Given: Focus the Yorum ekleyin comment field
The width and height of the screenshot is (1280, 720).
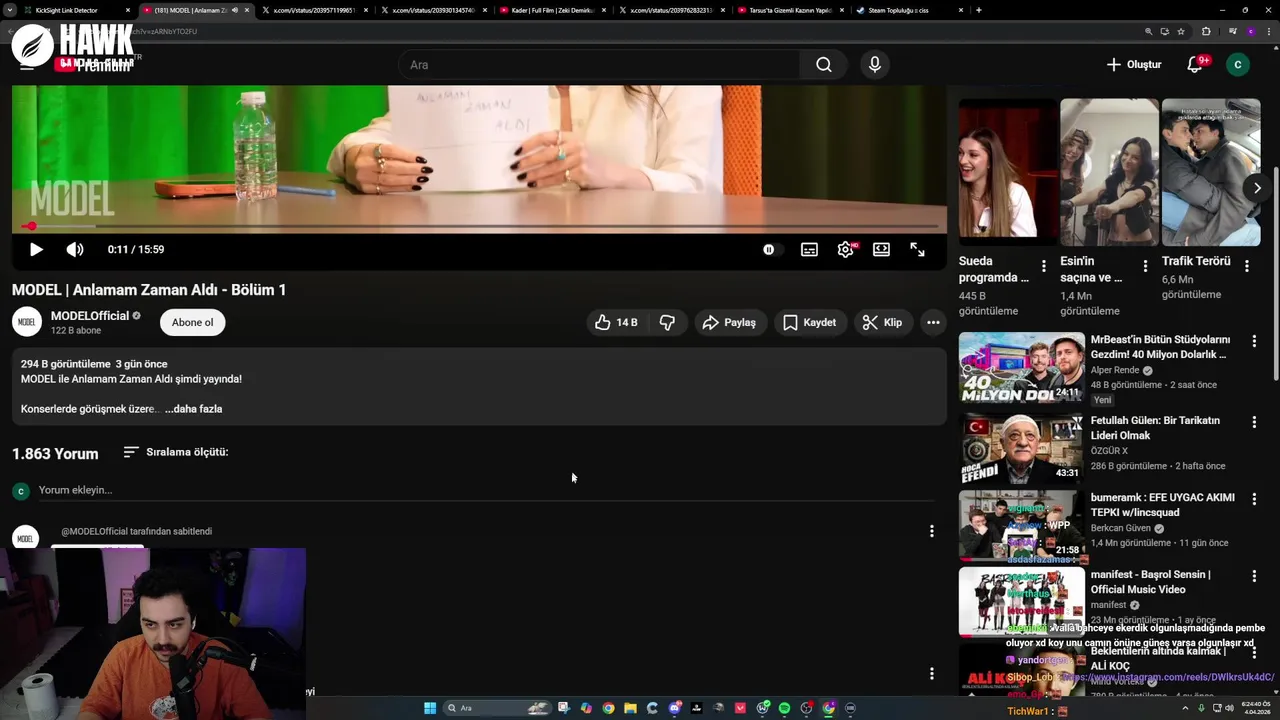Looking at the screenshot, I should (486, 490).
